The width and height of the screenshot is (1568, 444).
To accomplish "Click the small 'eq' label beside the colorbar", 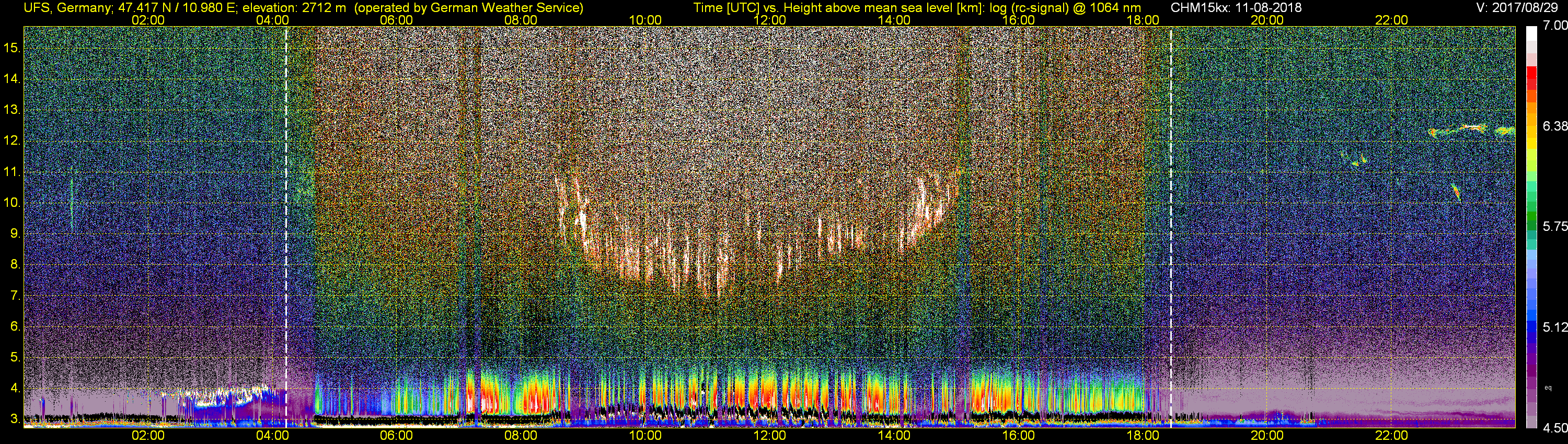I will (1548, 388).
